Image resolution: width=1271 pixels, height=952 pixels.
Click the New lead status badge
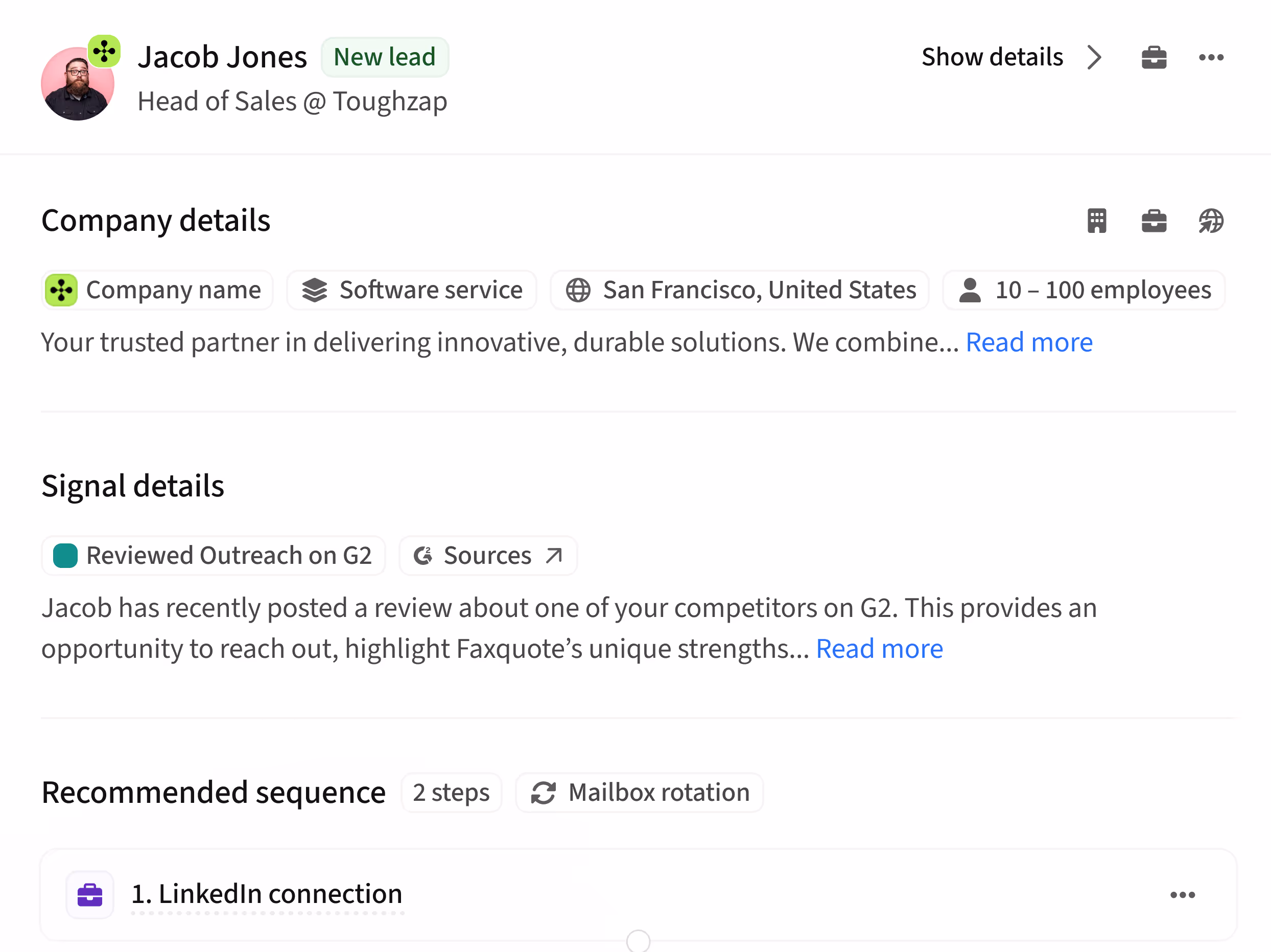(x=385, y=56)
